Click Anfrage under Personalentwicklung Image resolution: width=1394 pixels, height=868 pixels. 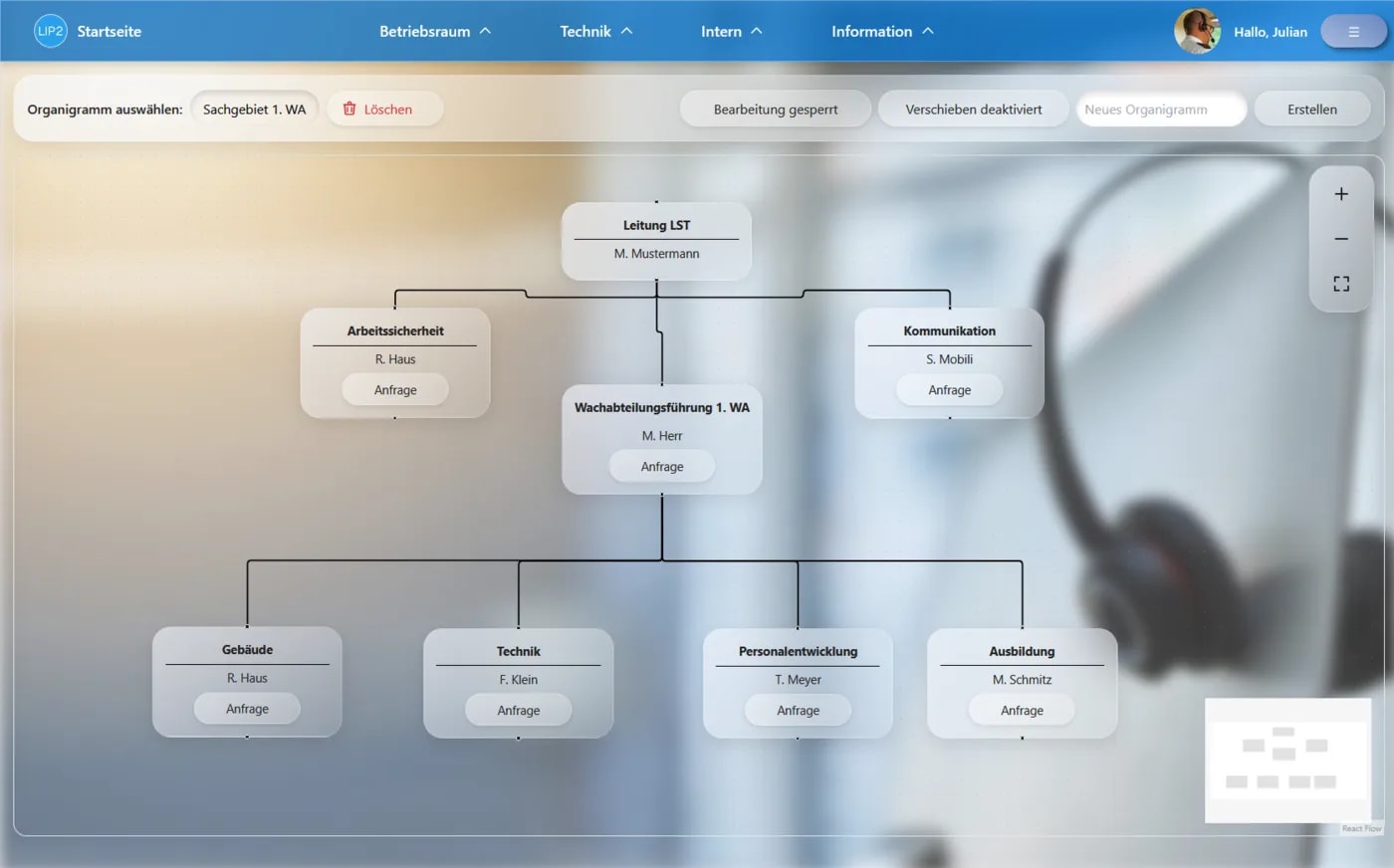point(798,711)
